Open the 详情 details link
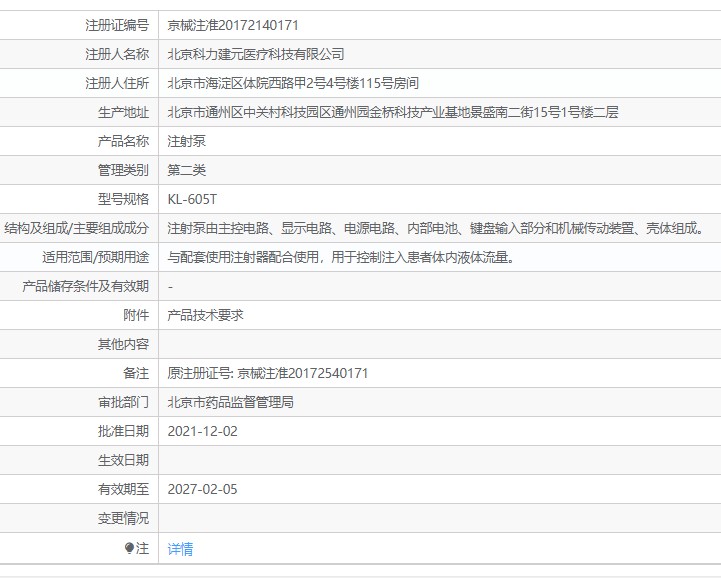 tap(180, 549)
